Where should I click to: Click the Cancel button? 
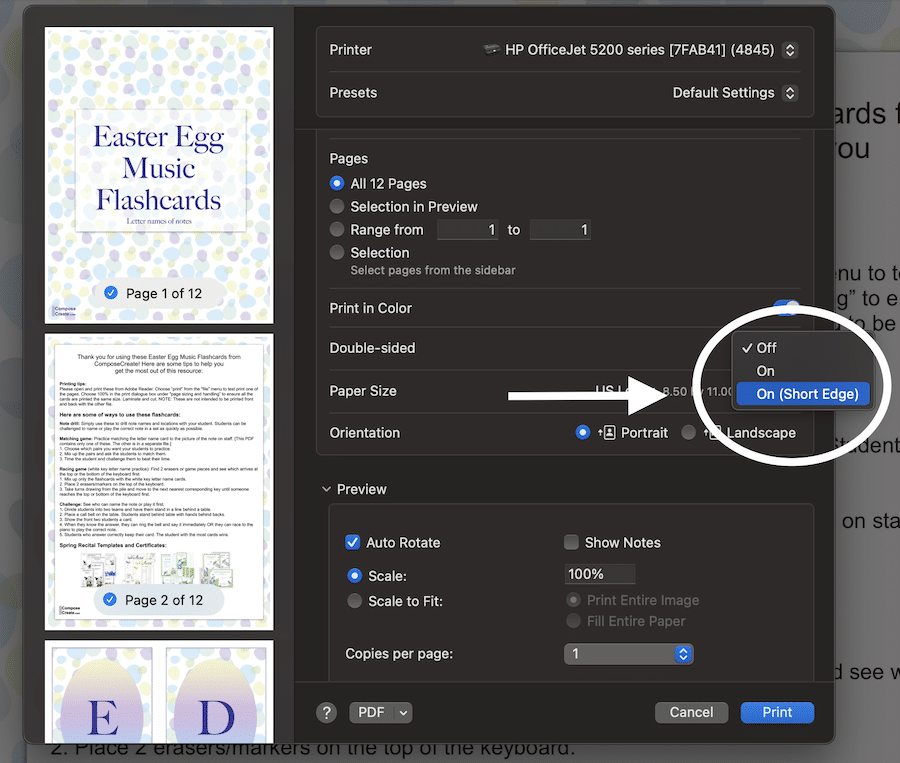pyautogui.click(x=691, y=712)
